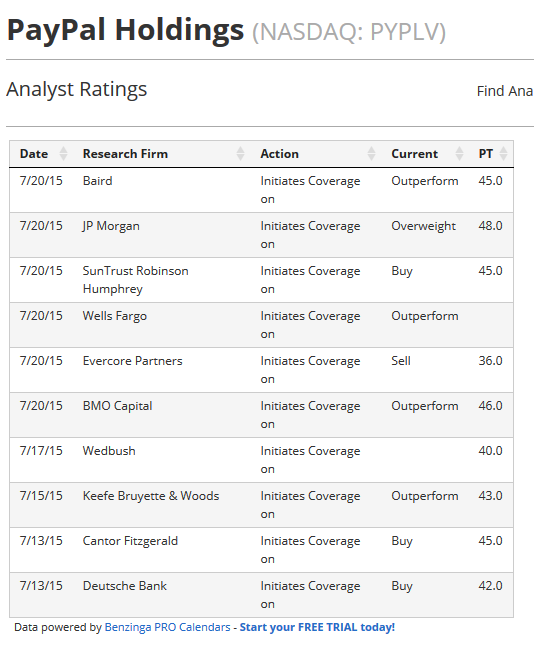Select the Baird row firm name

pos(97,181)
